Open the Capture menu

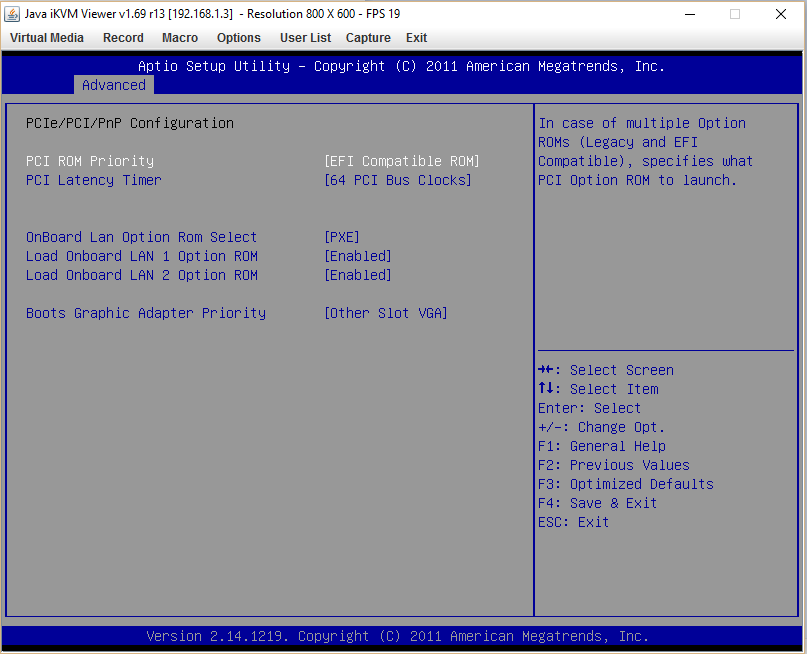click(x=368, y=38)
